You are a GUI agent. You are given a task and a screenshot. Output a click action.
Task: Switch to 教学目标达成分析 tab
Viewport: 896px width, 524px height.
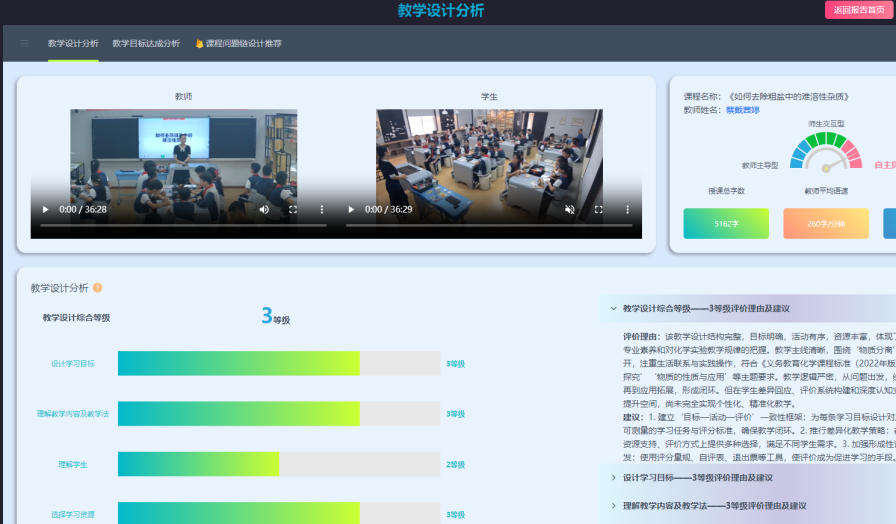[x=146, y=44]
